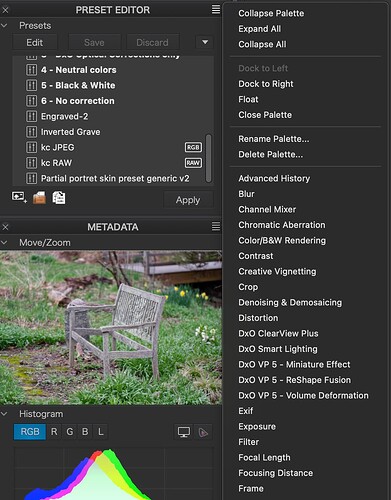Open the Preset Editor palette menu icon
The width and height of the screenshot is (391, 500).
216,9
